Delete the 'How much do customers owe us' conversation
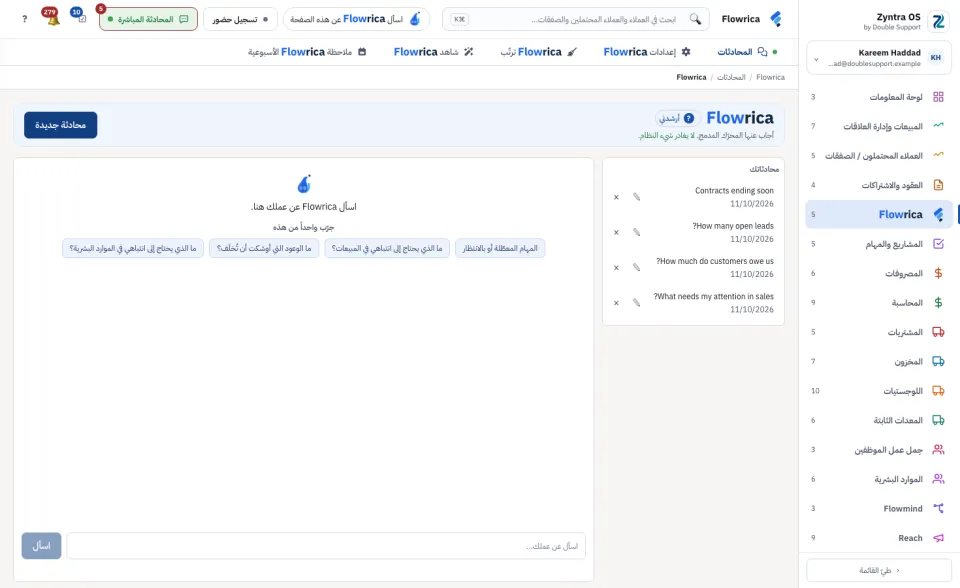Image resolution: width=960 pixels, height=588 pixels. pyautogui.click(x=617, y=267)
